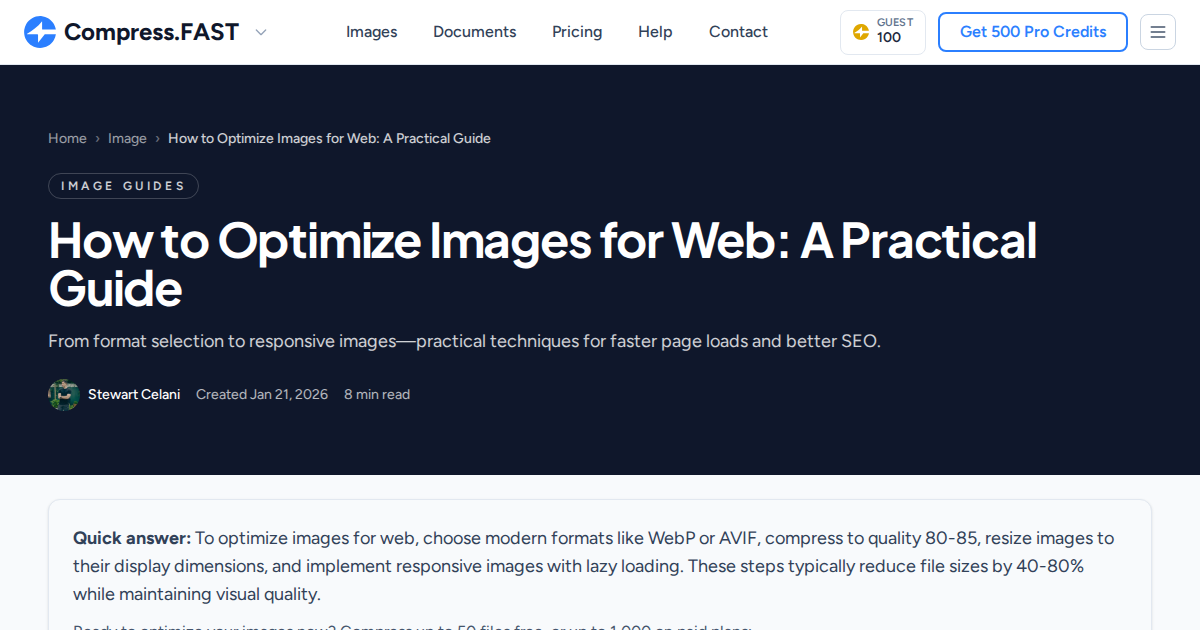This screenshot has height=630, width=1200.
Task: Open the hamburger menu icon
Action: point(1158,32)
